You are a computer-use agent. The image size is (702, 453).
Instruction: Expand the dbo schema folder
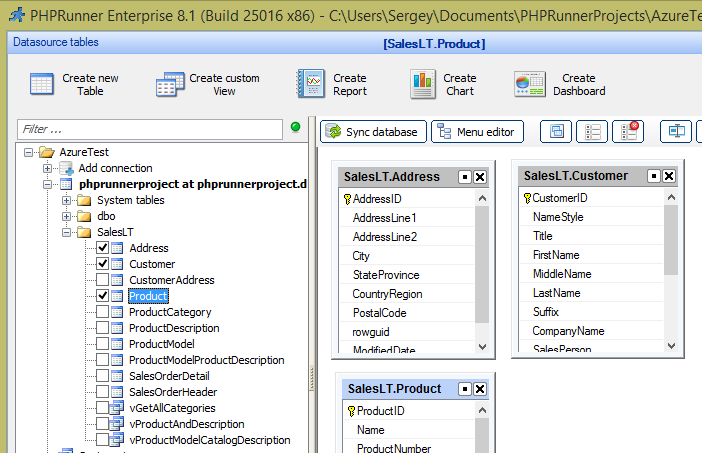point(66,217)
